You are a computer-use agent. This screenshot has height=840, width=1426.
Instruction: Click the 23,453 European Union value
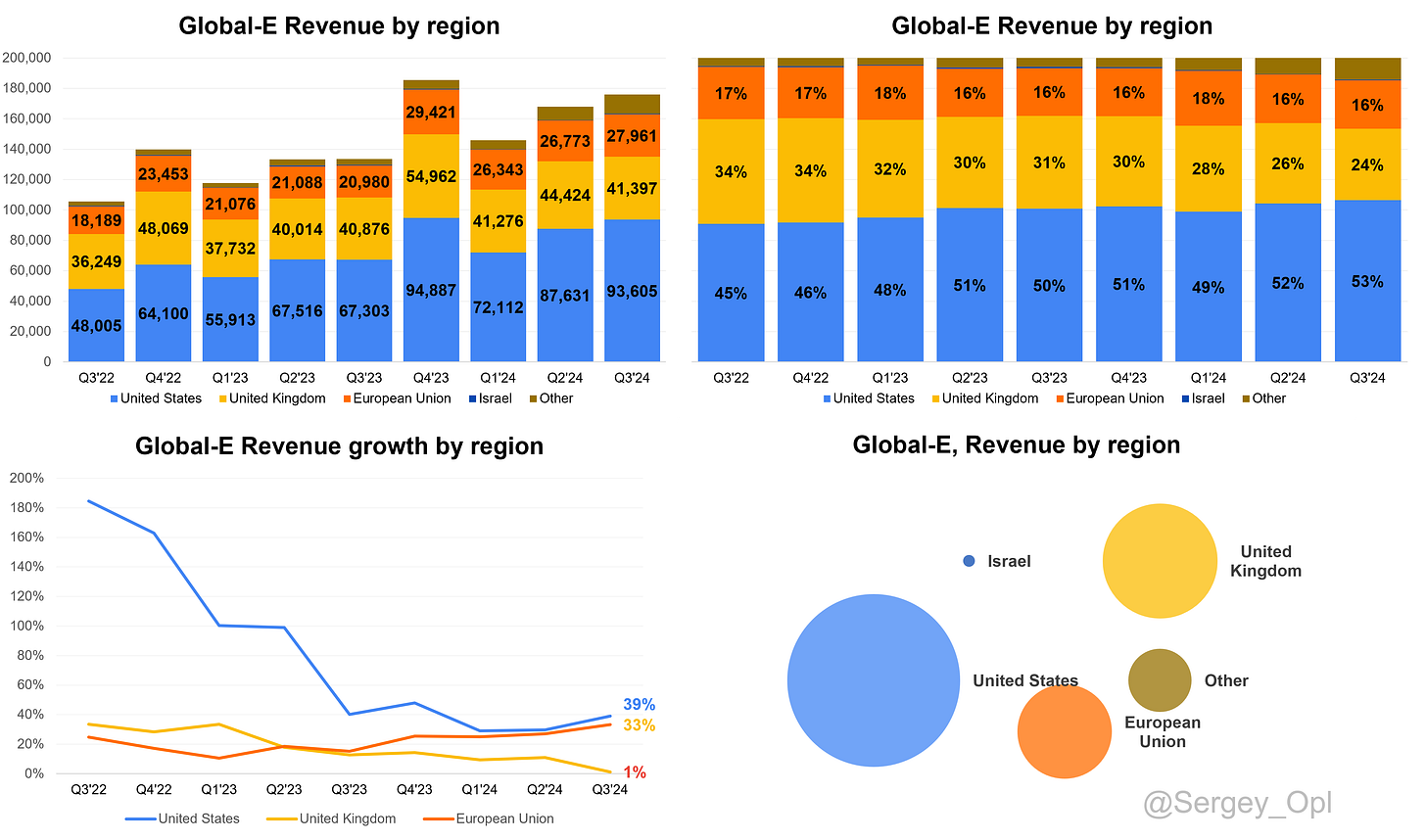pos(164,174)
